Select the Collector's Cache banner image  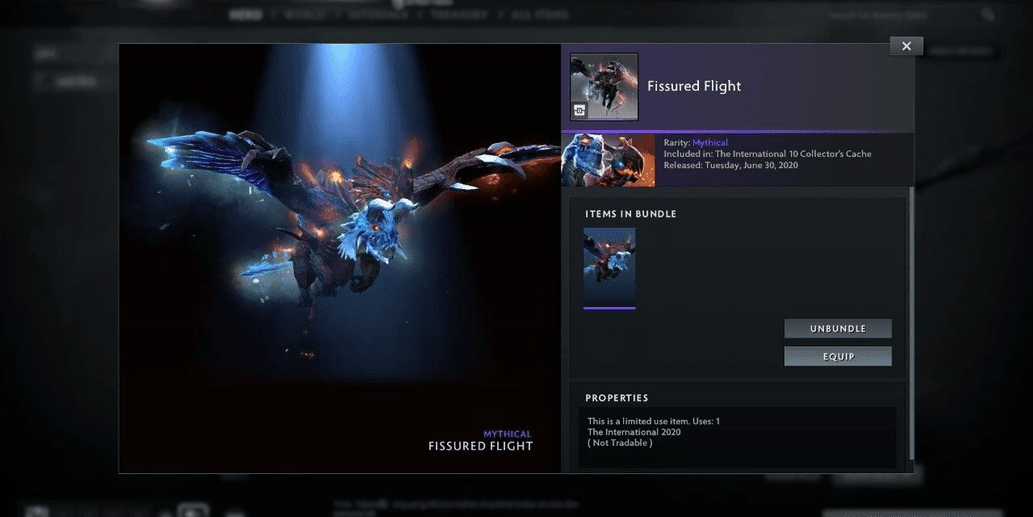point(608,160)
